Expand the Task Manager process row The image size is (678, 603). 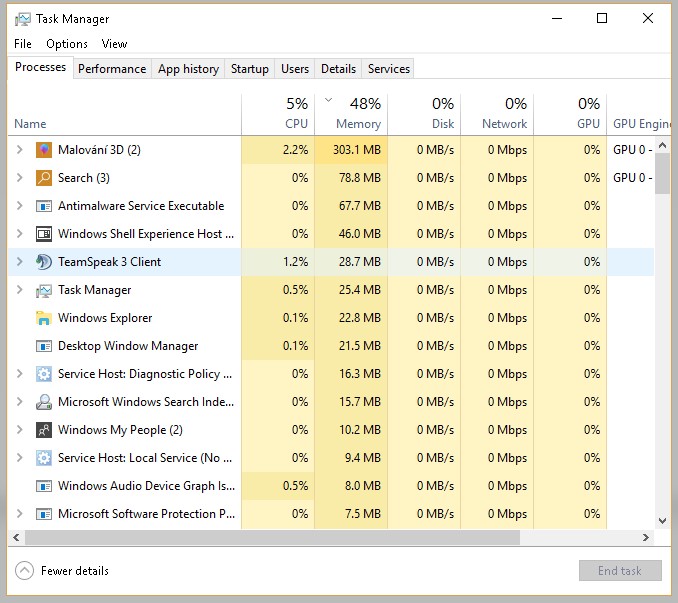pyautogui.click(x=19, y=290)
